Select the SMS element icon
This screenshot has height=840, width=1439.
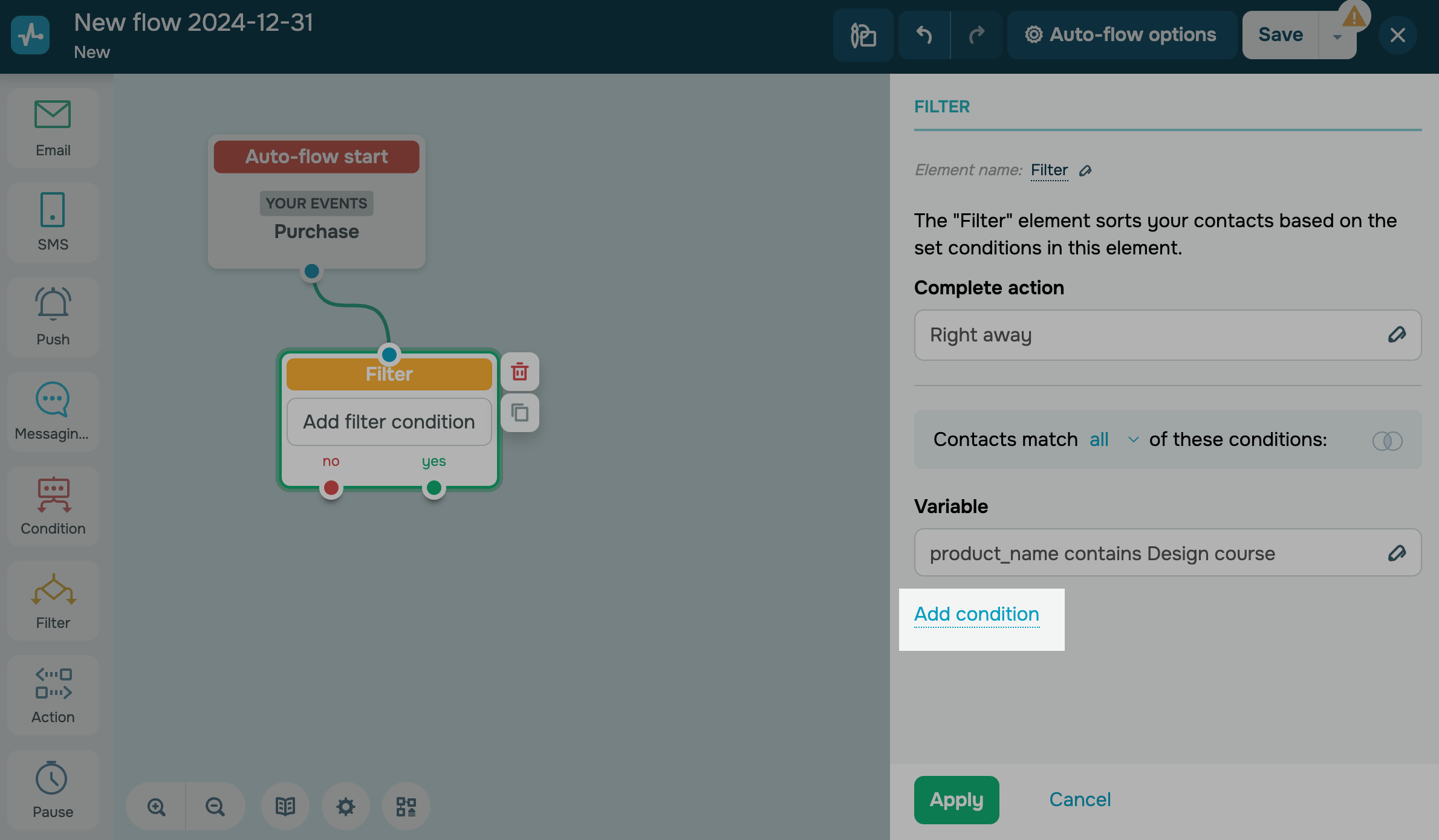[x=53, y=222]
